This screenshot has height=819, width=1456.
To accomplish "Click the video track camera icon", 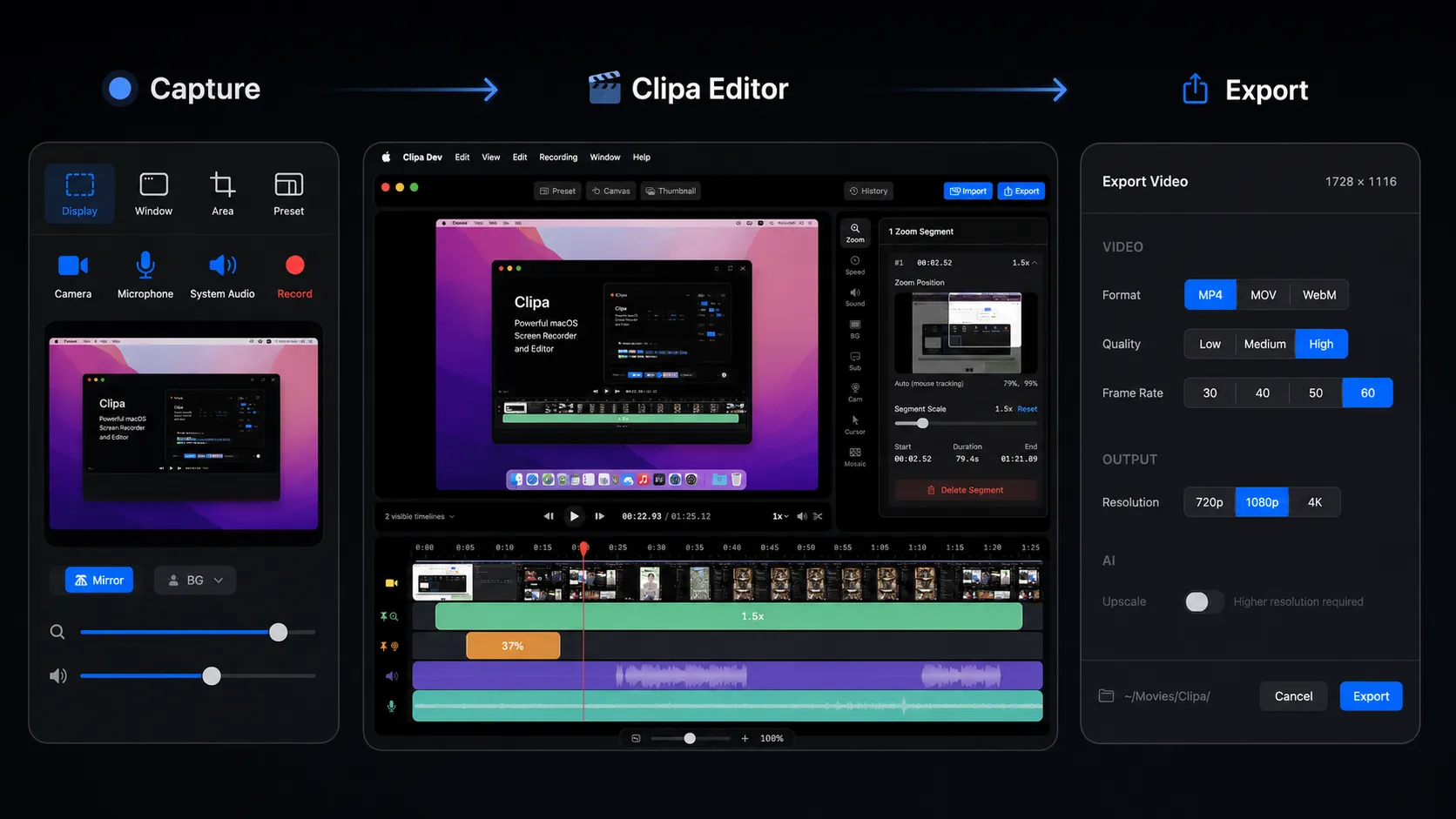I will click(392, 582).
